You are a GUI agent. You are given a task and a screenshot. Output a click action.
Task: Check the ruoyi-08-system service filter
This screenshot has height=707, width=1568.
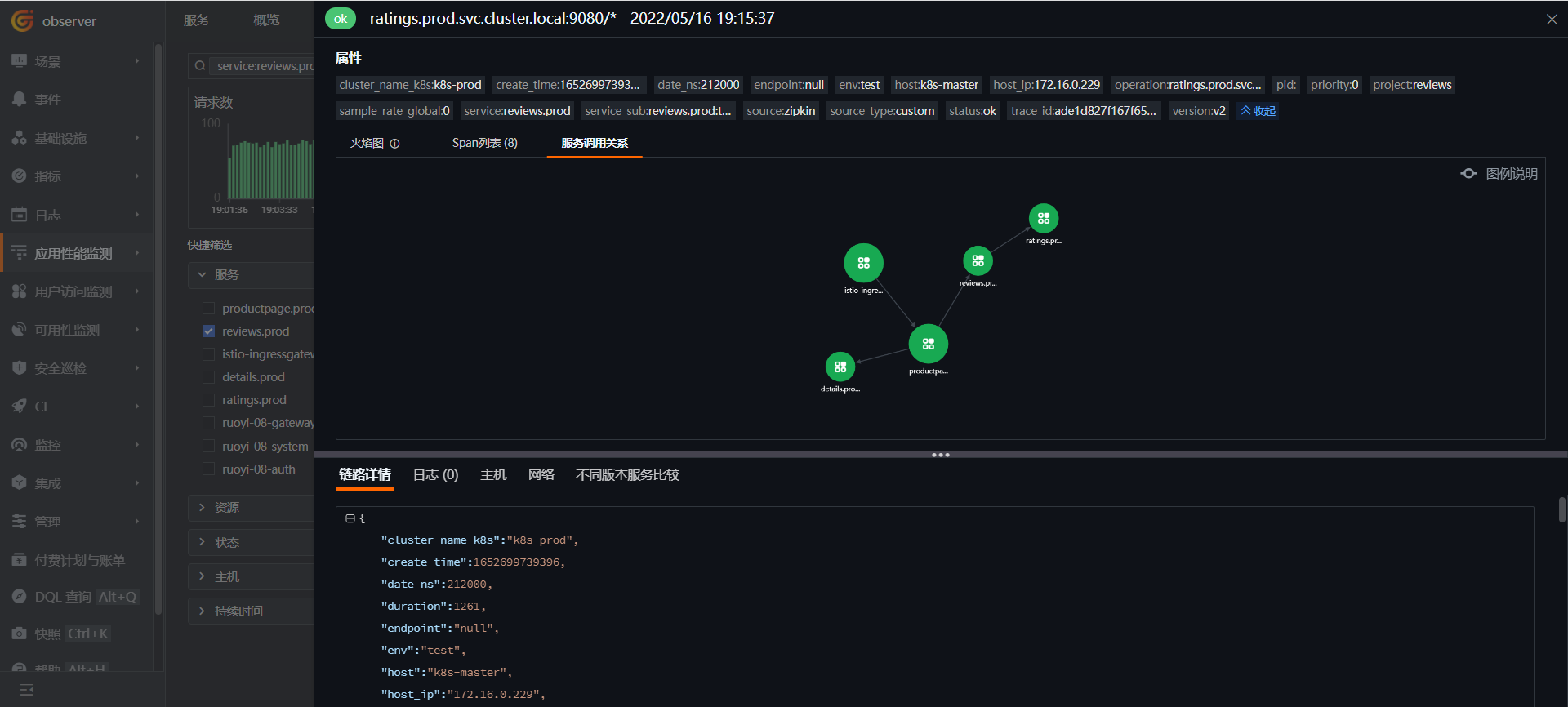(208, 447)
